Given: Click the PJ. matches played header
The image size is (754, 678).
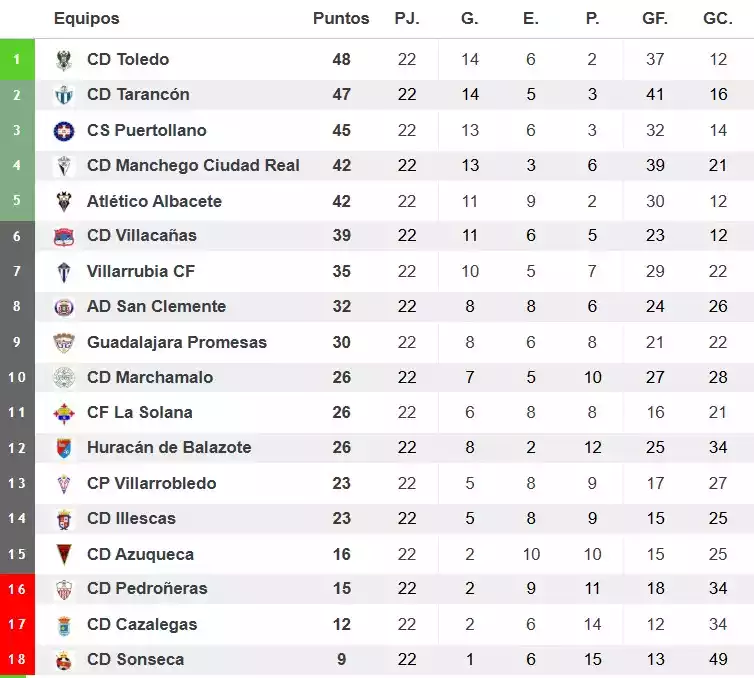Looking at the screenshot, I should coord(406,18).
